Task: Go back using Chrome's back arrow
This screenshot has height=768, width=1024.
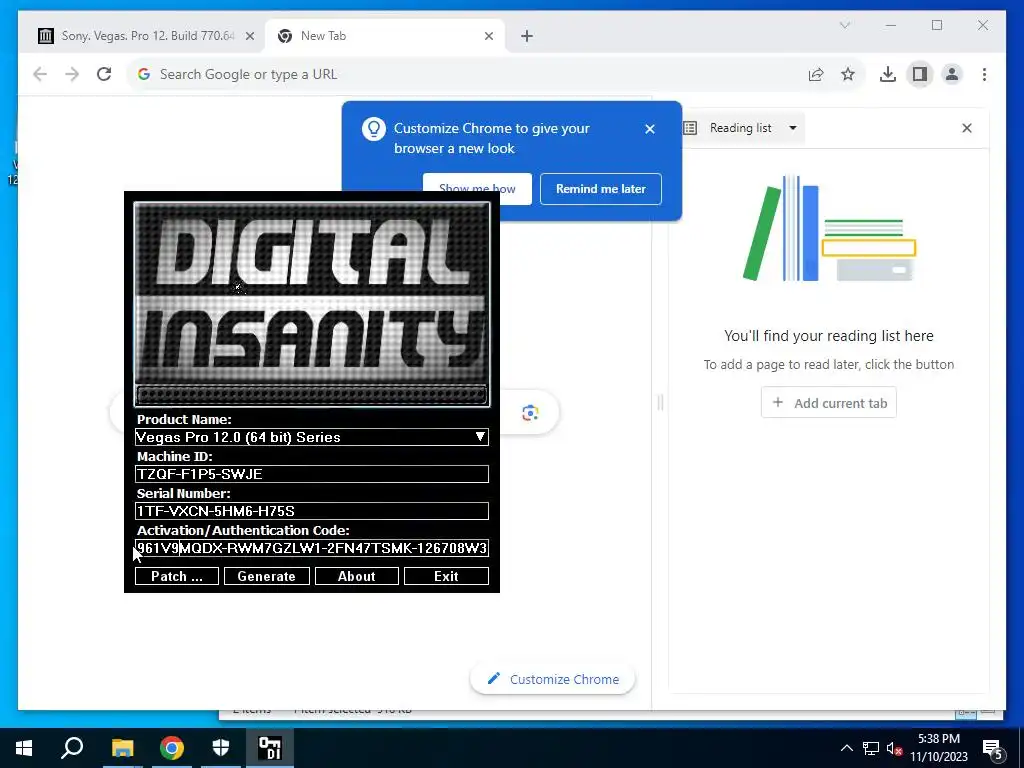Action: point(40,74)
